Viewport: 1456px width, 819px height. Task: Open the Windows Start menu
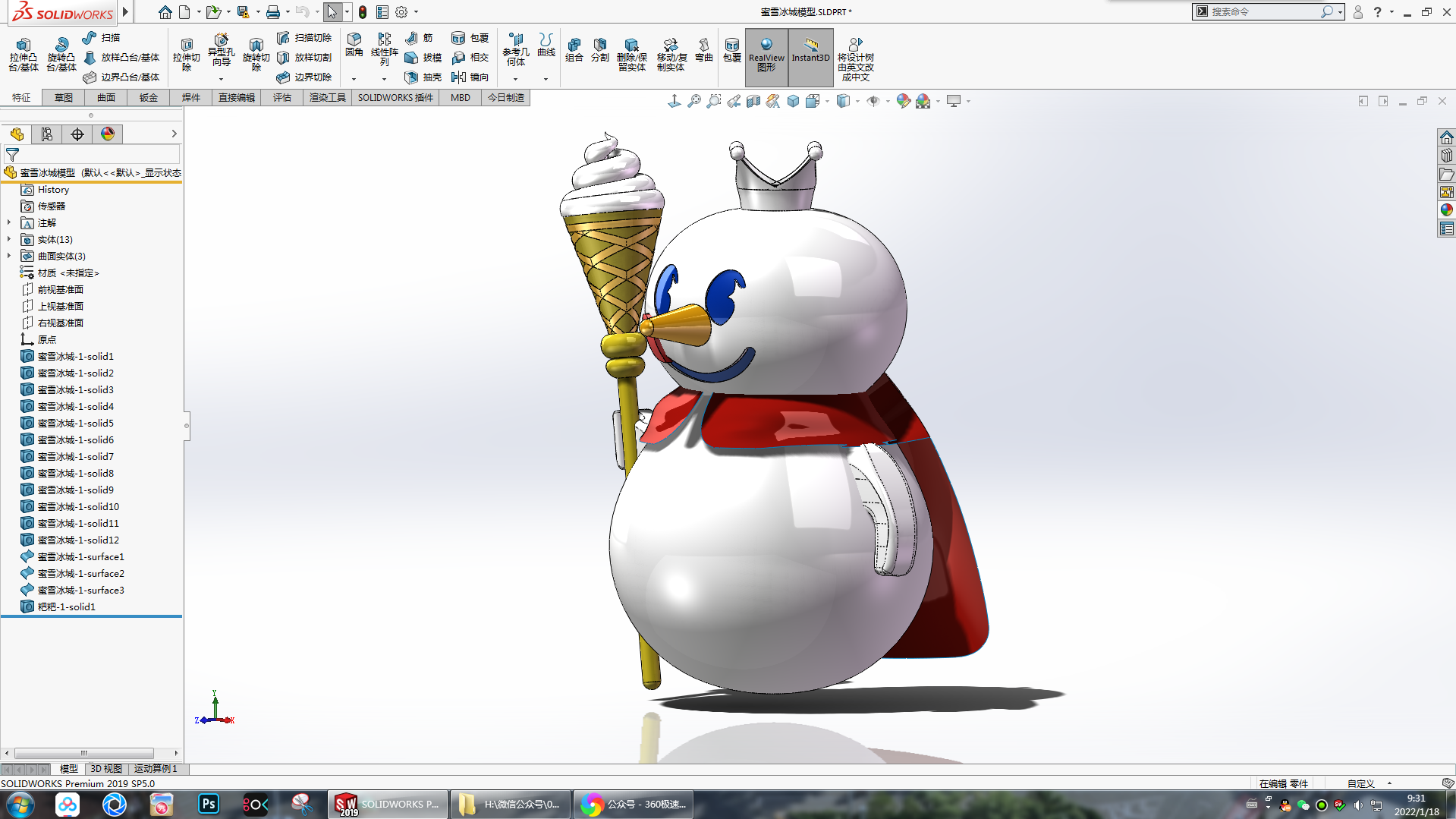(x=20, y=804)
